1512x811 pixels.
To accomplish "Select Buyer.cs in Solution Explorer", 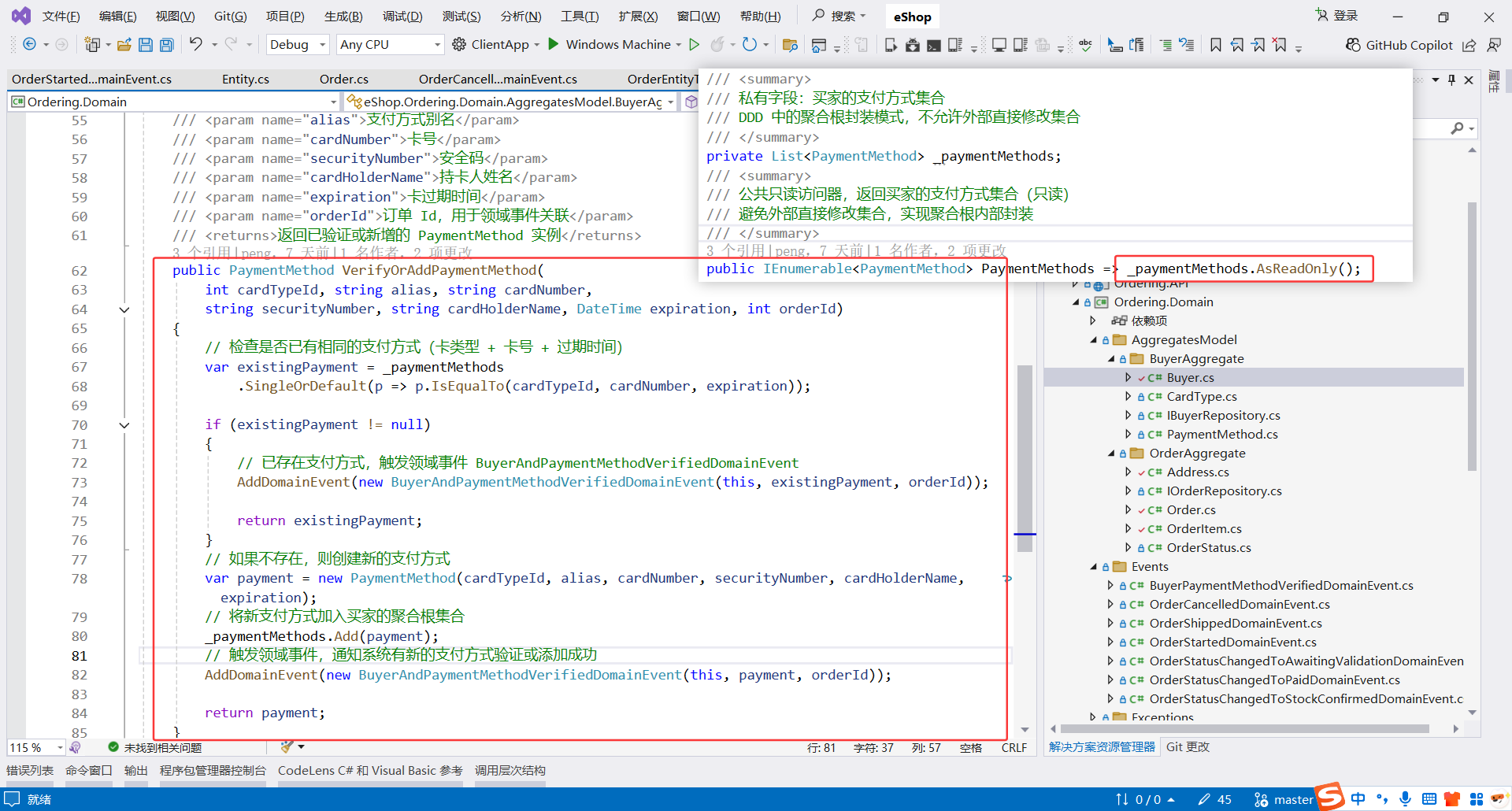I will tap(1191, 378).
